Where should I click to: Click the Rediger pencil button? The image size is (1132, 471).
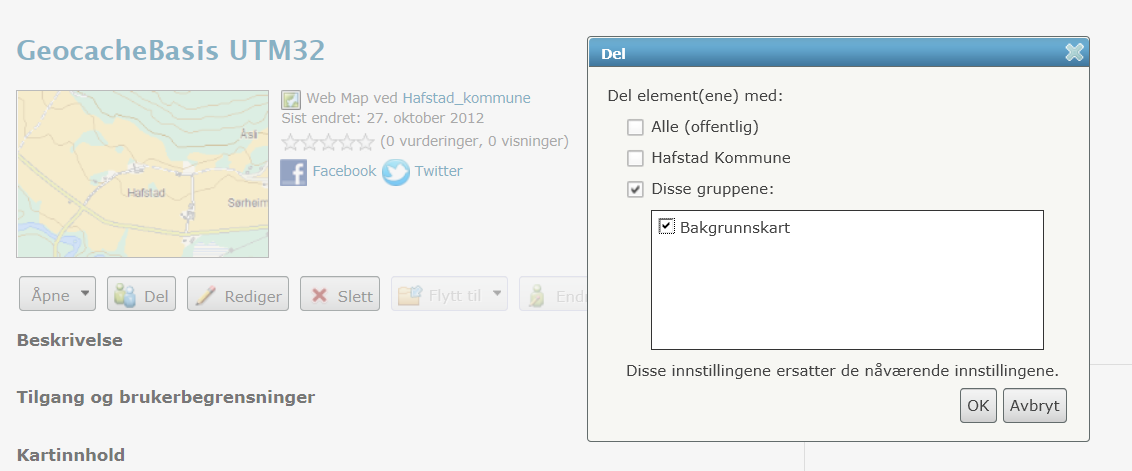(238, 294)
